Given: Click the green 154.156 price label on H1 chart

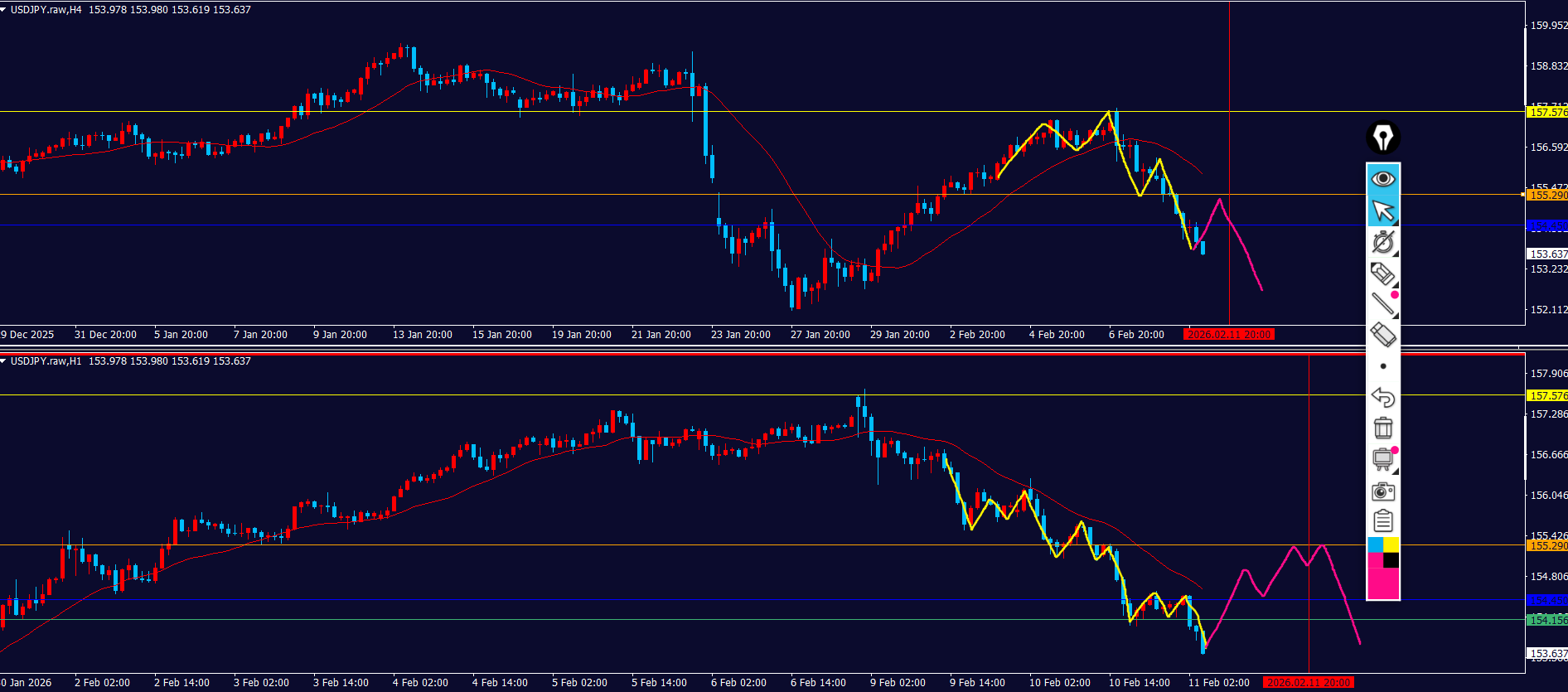Looking at the screenshot, I should [x=1546, y=620].
